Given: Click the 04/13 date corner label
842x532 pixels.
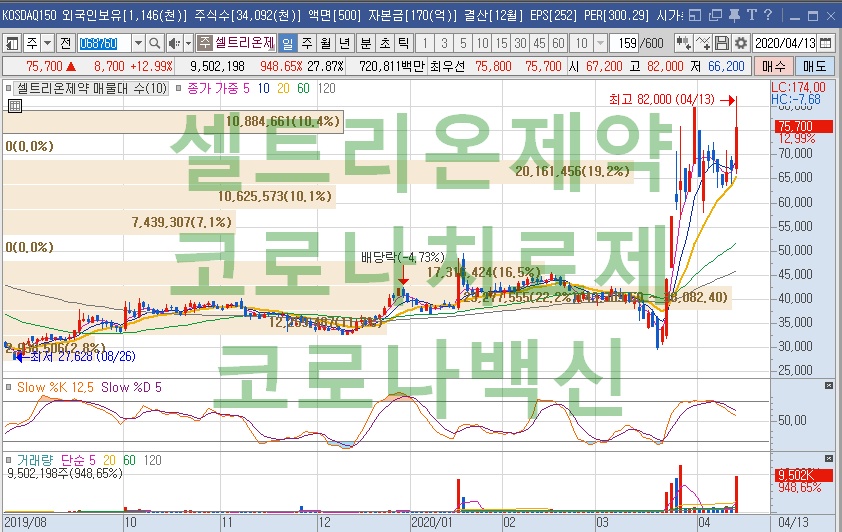Looking at the screenshot, I should point(793,522).
